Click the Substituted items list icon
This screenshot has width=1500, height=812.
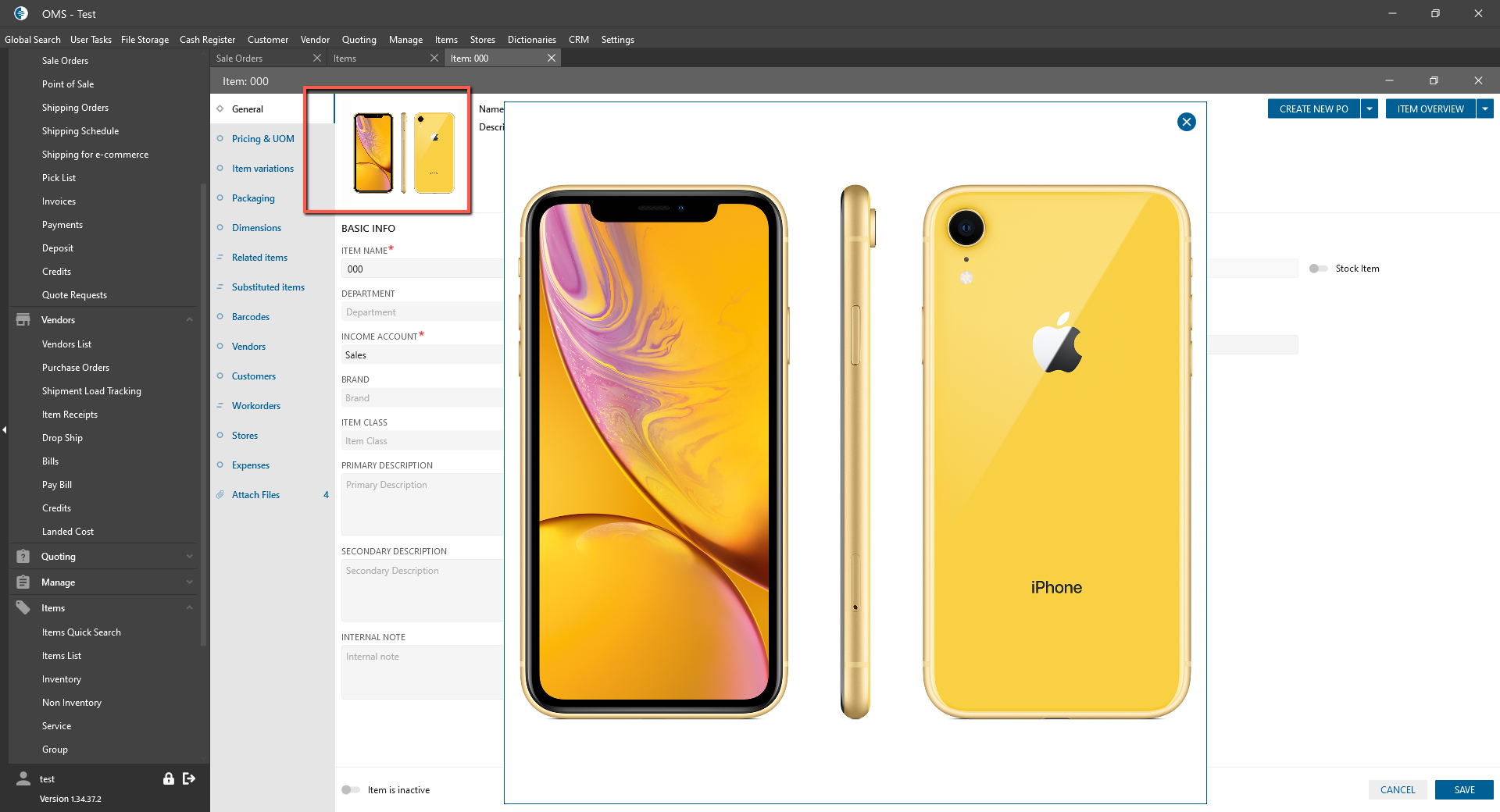coord(220,287)
